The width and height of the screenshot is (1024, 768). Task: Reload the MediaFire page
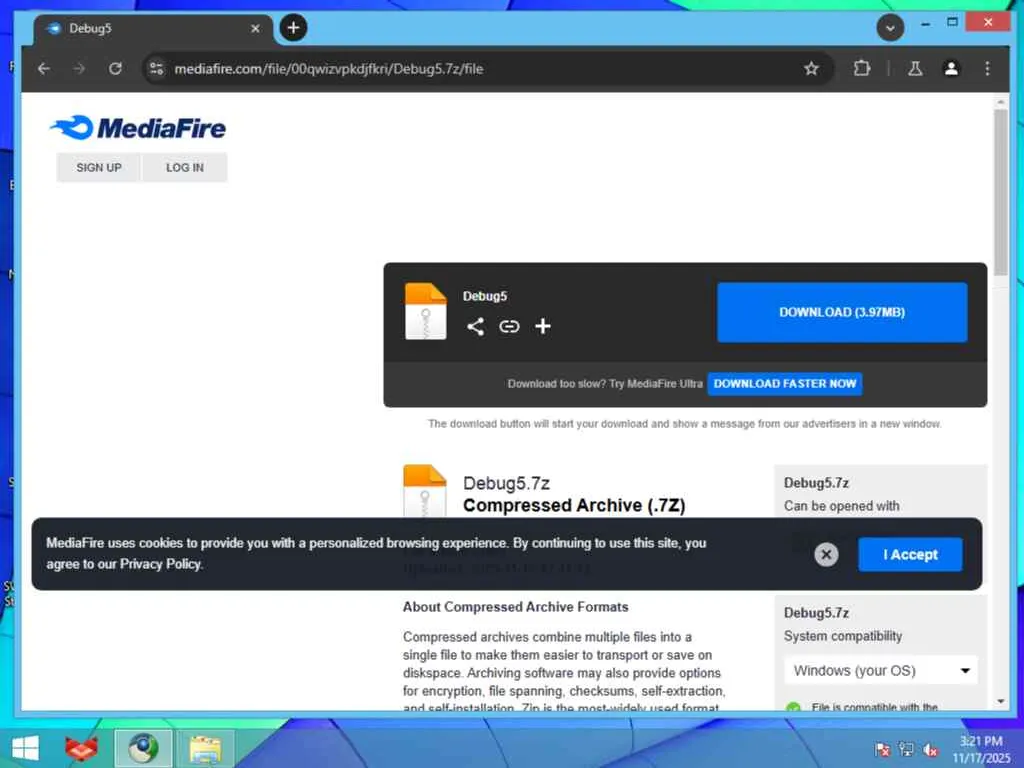[116, 69]
